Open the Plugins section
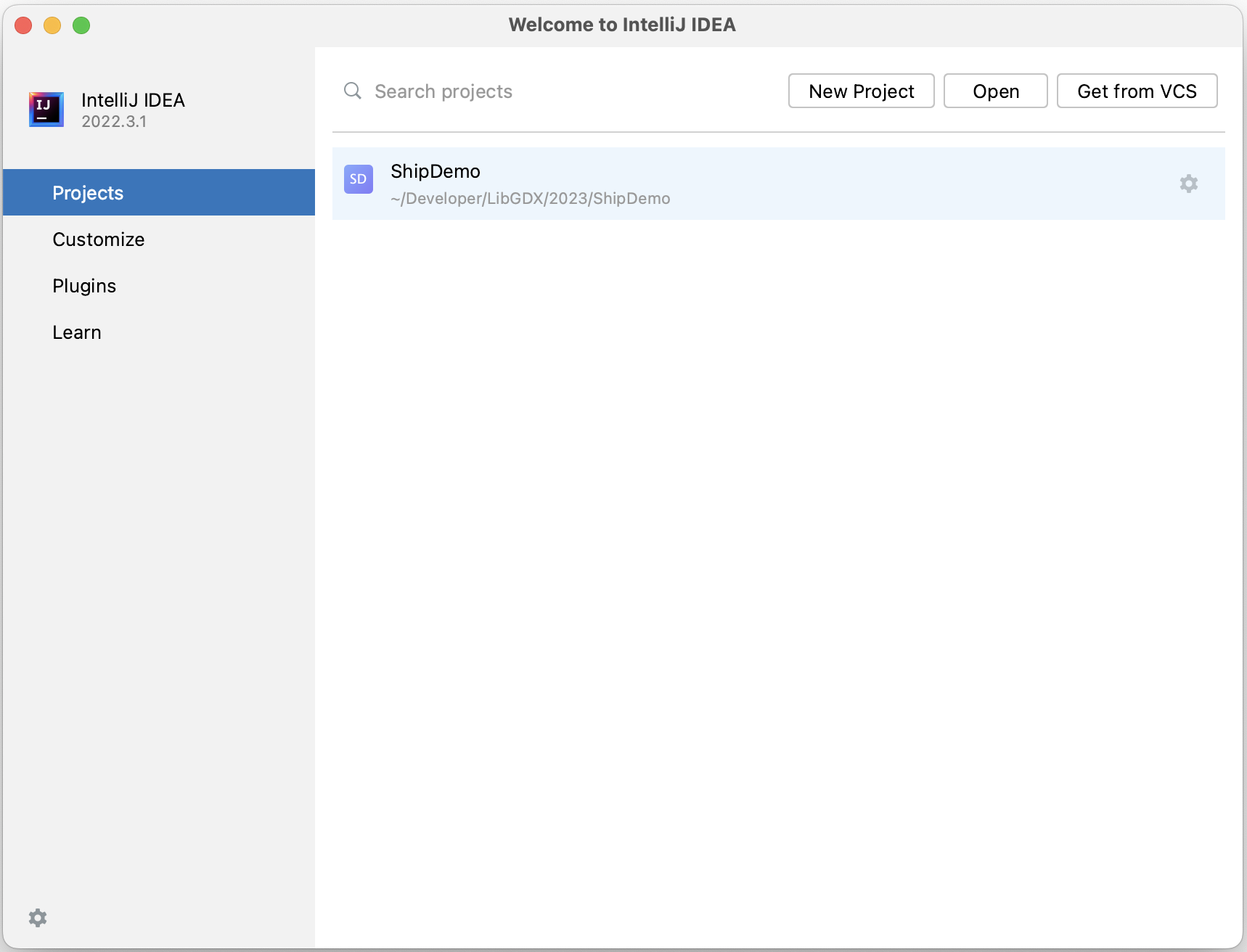Viewport: 1247px width, 952px height. [84, 286]
